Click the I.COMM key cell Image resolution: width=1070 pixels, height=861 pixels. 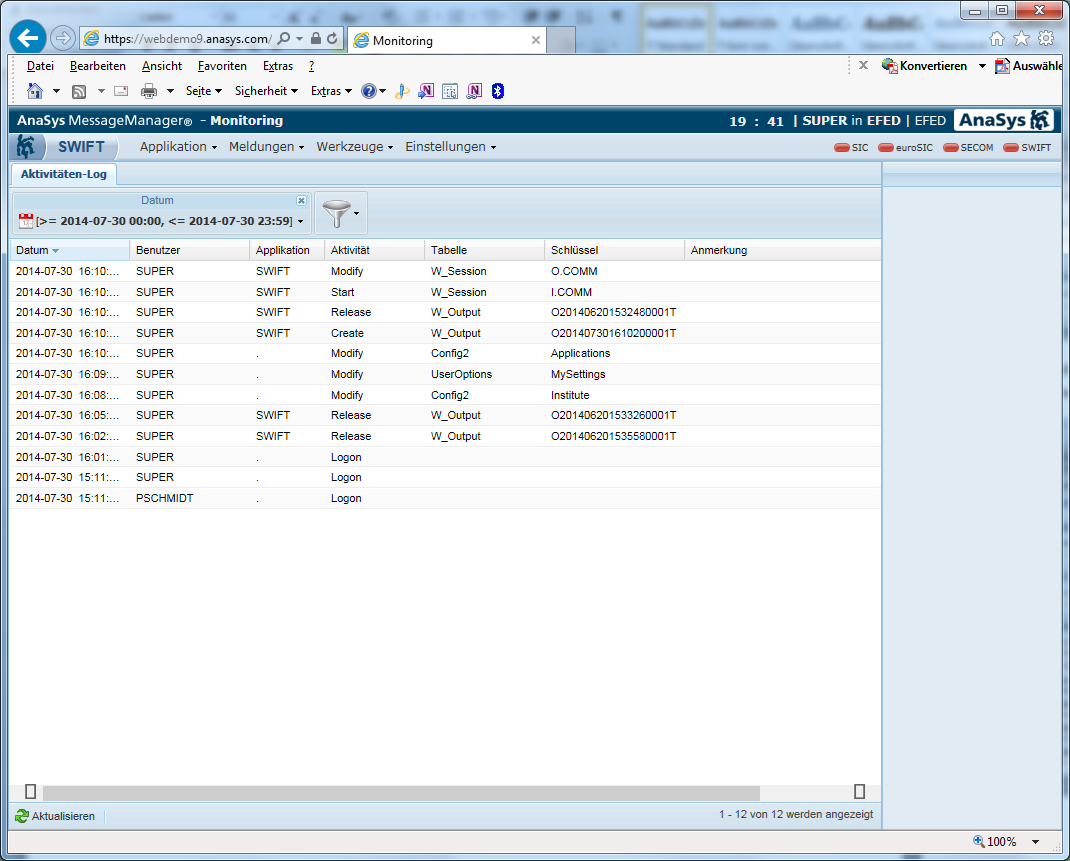(571, 292)
